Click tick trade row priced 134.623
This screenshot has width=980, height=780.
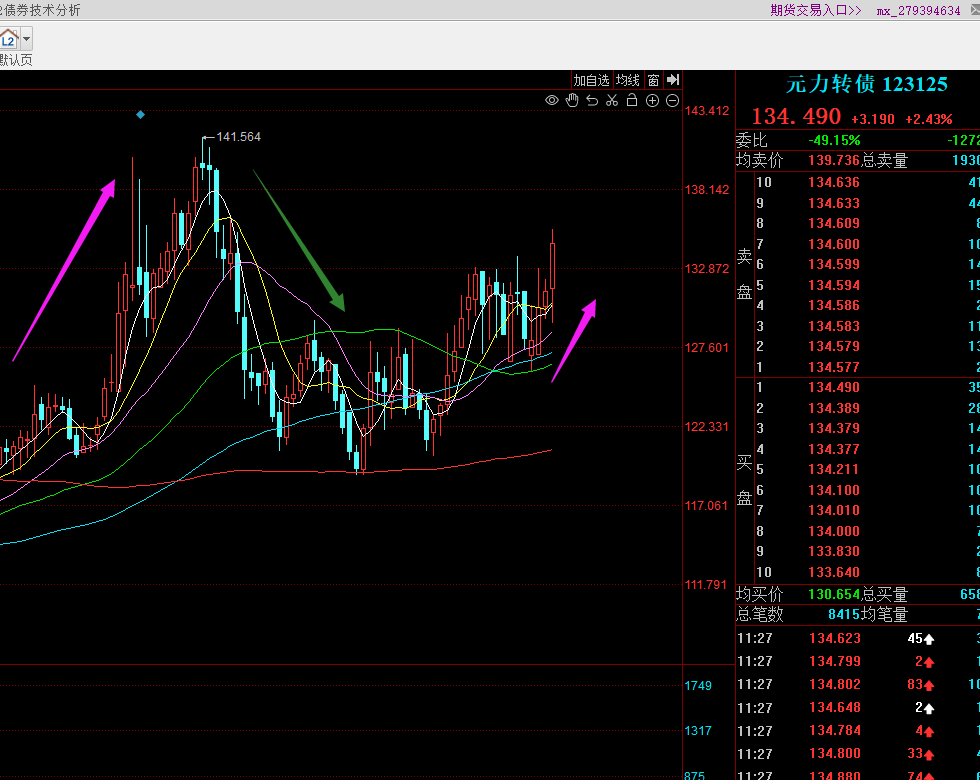pyautogui.click(x=858, y=639)
